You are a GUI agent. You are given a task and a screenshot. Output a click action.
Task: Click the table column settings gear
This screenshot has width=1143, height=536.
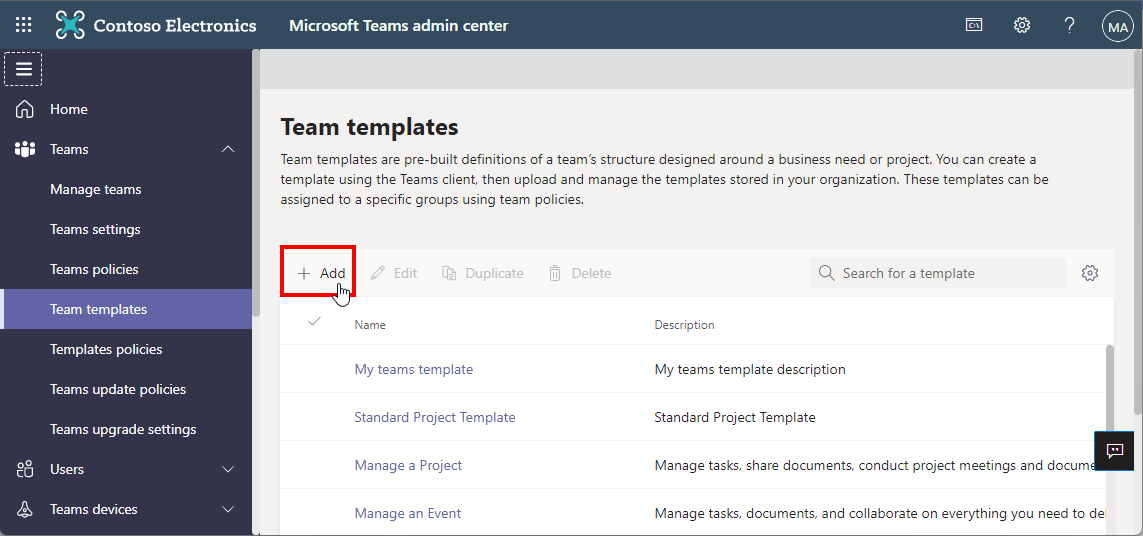[x=1090, y=273]
